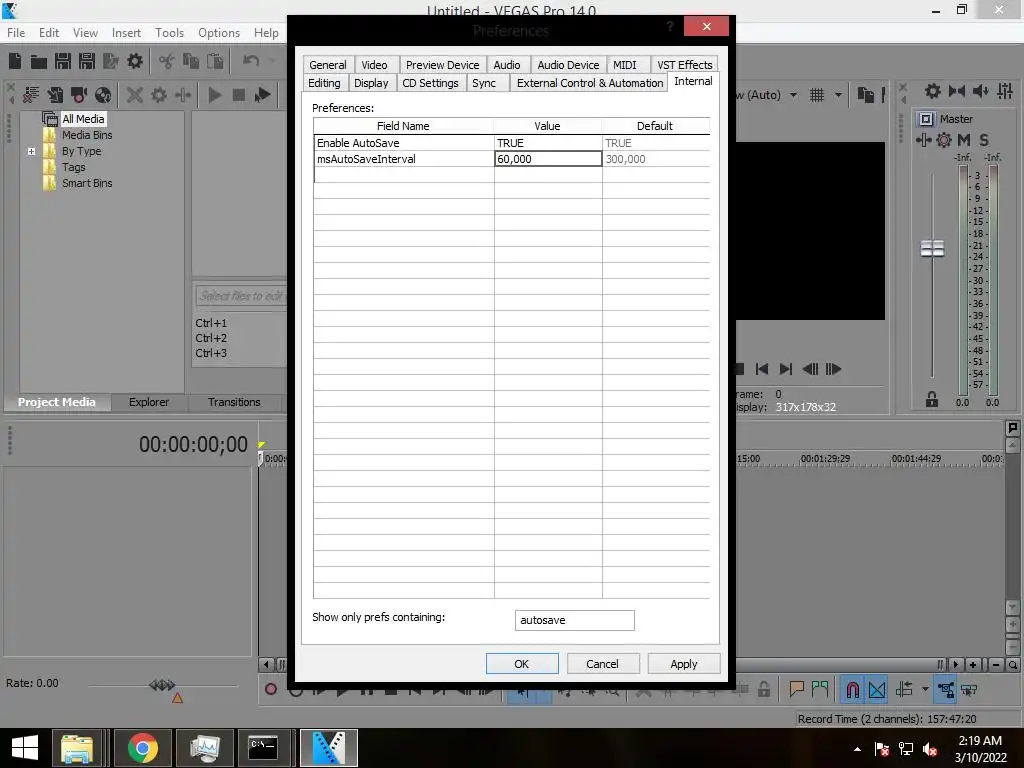The height and width of the screenshot is (768, 1024).
Task: Toggle Solo (S) on Master bus
Action: [x=984, y=140]
